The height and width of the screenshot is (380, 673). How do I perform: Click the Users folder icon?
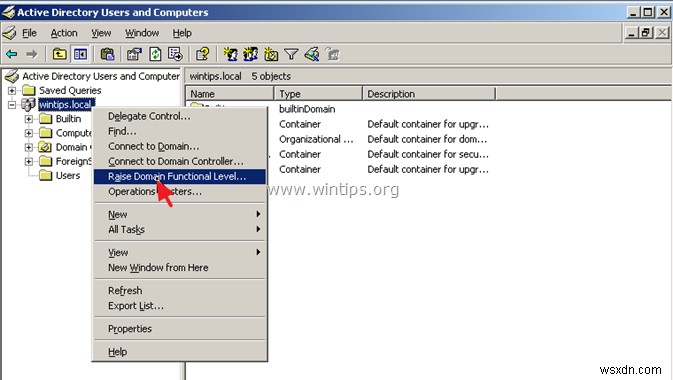click(45, 175)
